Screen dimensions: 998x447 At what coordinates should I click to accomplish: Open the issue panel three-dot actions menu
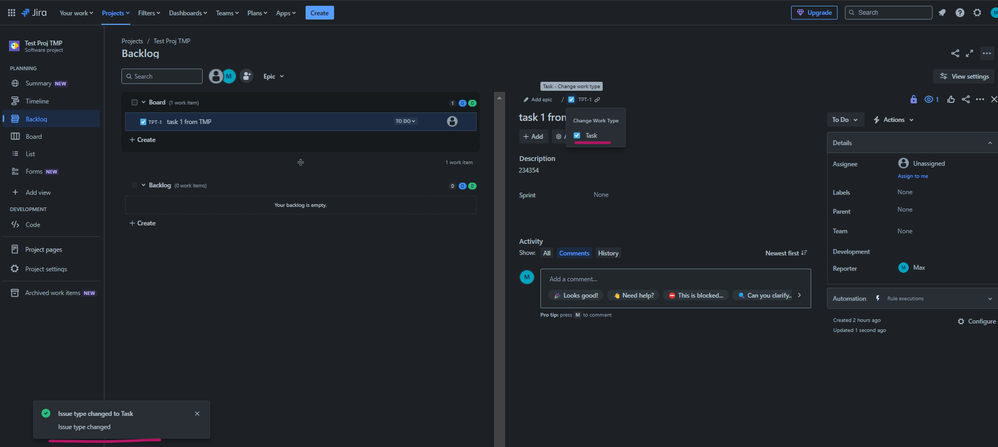coord(980,99)
